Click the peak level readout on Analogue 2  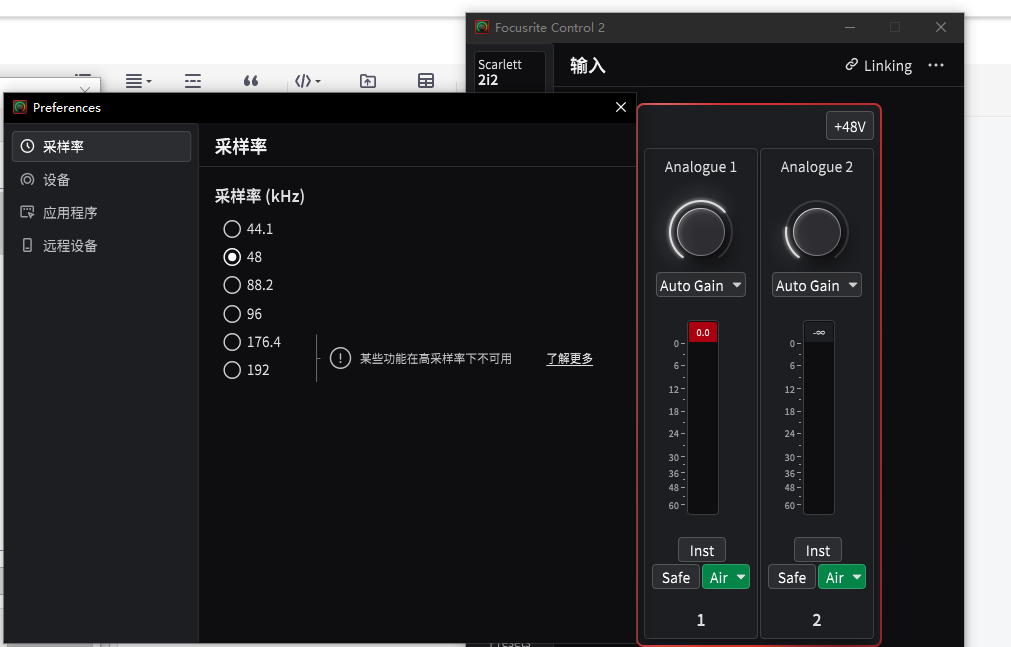pyautogui.click(x=819, y=332)
